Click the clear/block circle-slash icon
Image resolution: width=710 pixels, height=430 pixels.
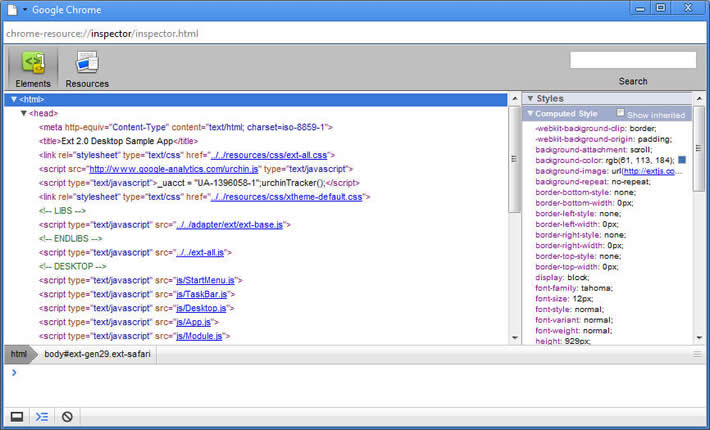click(x=67, y=416)
